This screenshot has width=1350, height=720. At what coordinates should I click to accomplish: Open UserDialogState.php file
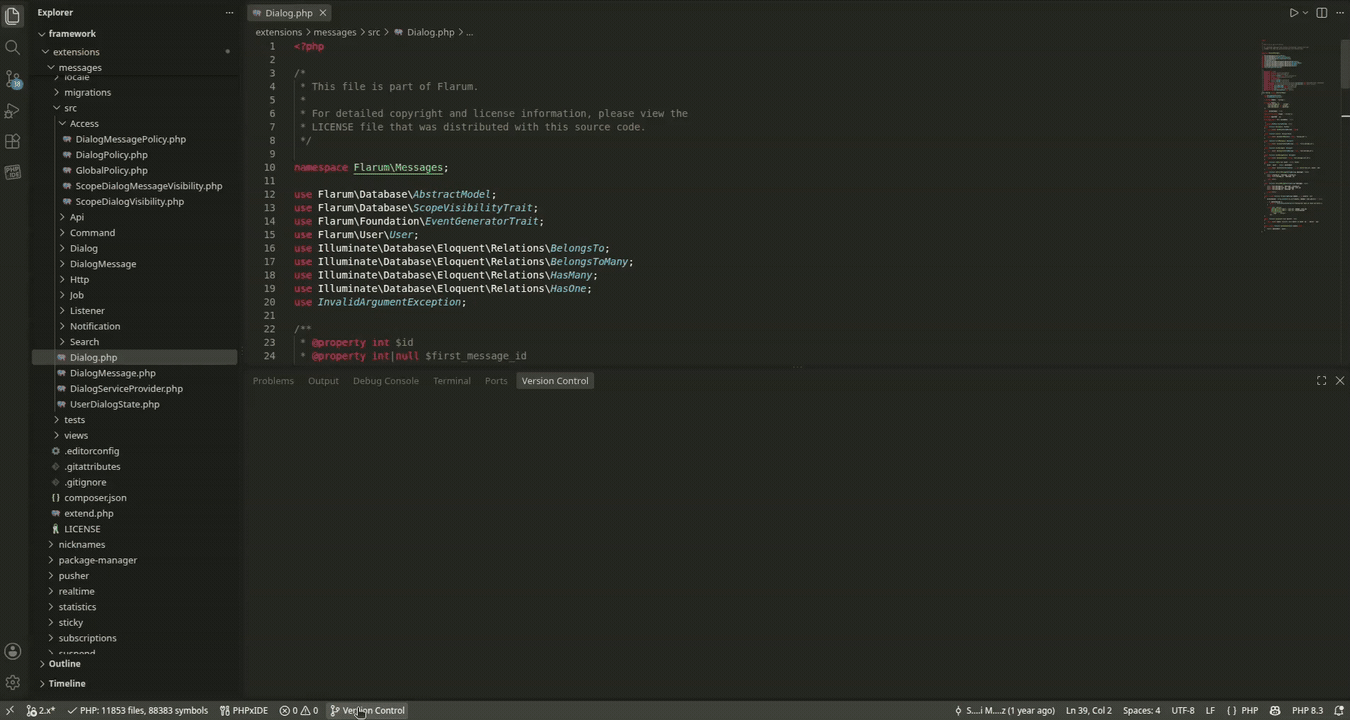click(x=134, y=404)
